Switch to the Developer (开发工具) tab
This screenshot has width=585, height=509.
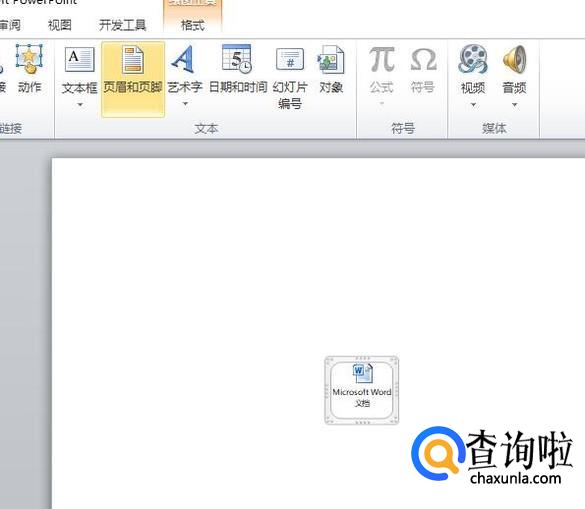[122, 25]
